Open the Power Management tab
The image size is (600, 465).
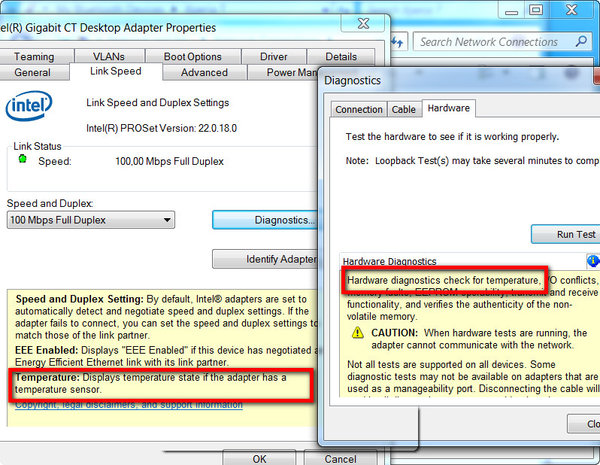(283, 72)
